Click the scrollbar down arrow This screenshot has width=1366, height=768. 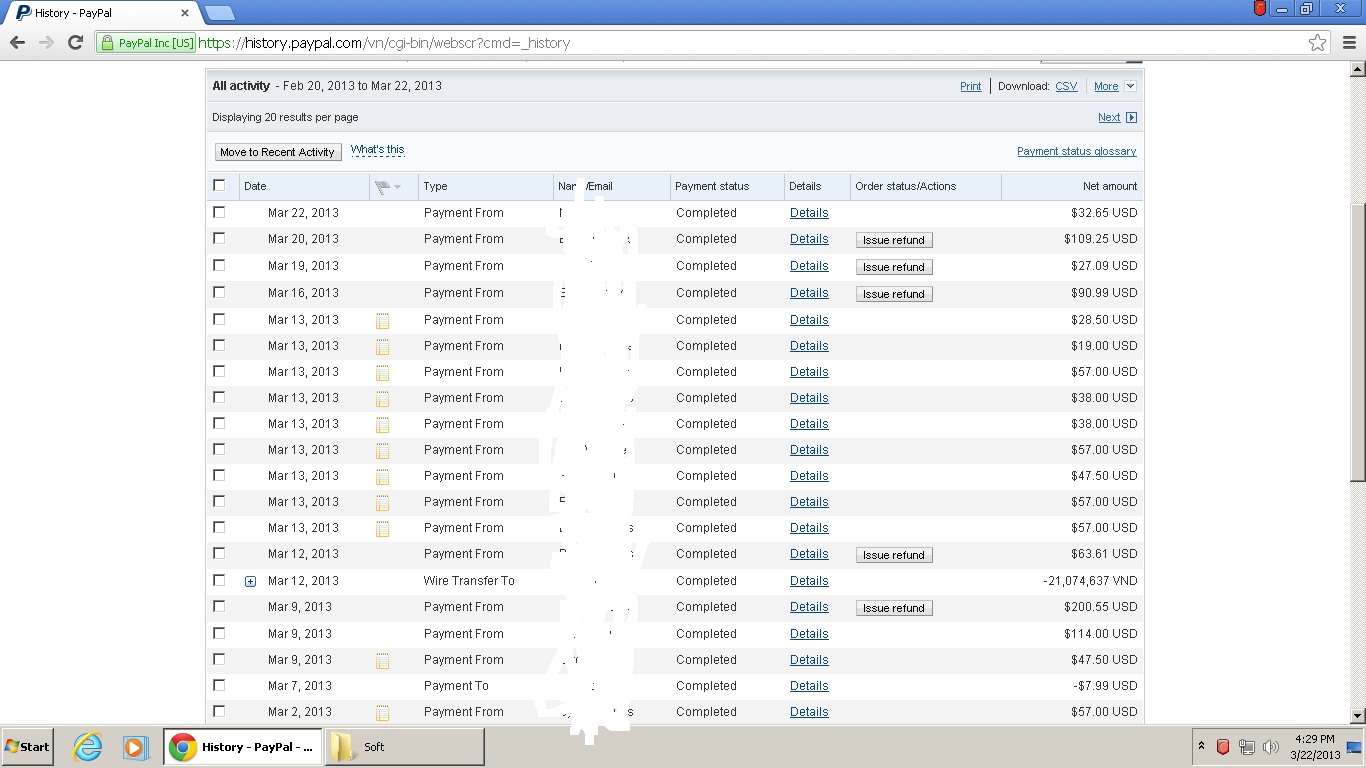point(1358,716)
